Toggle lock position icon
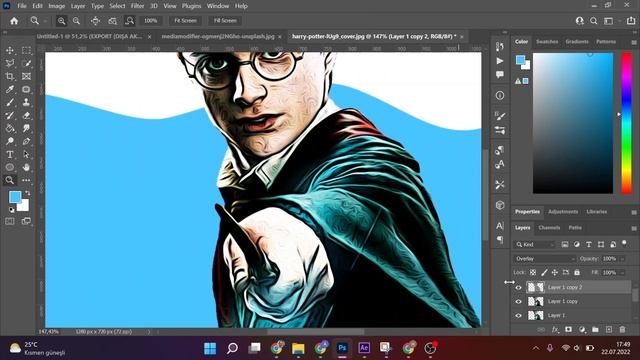 pos(555,272)
